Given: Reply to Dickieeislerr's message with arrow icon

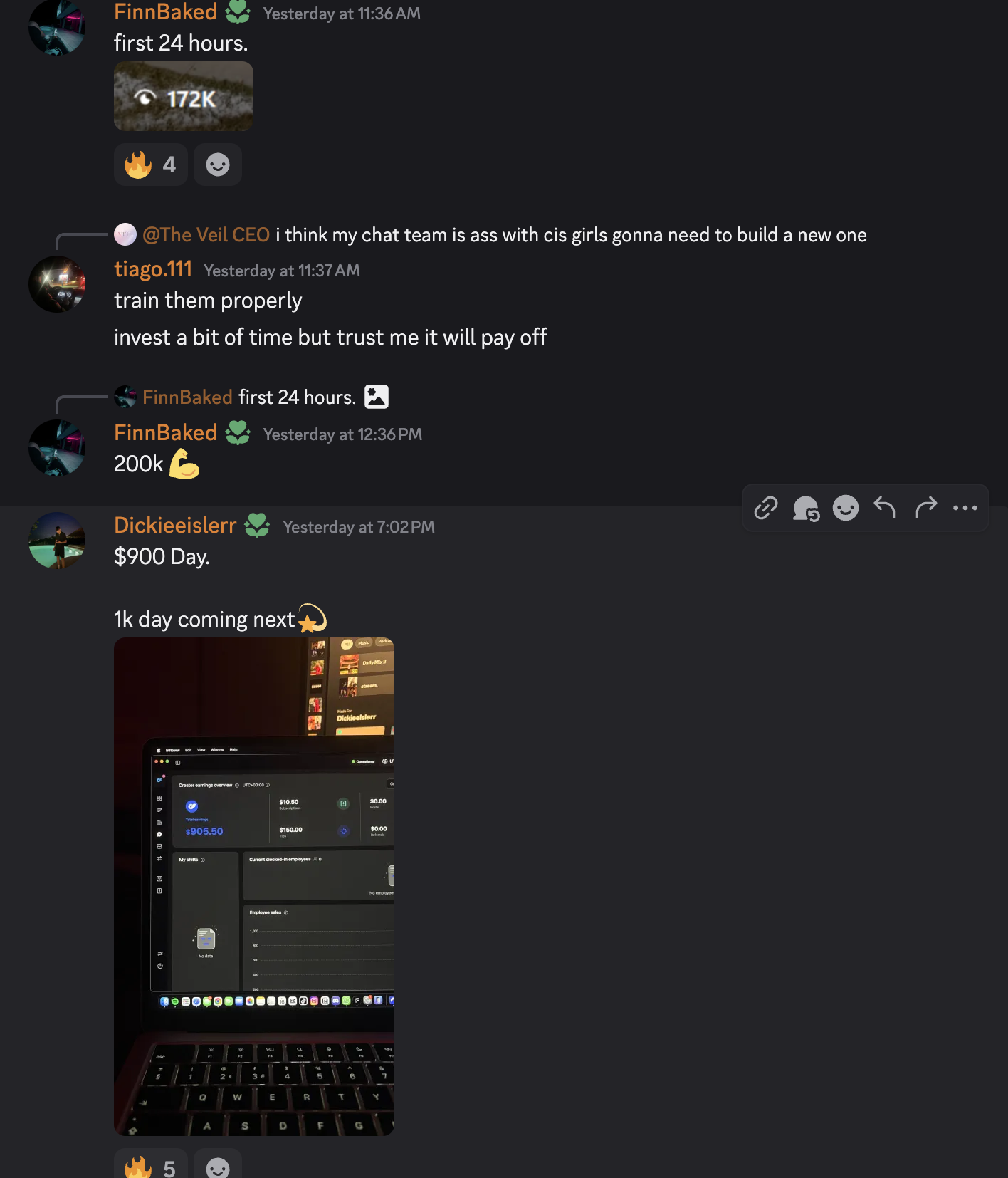Looking at the screenshot, I should coord(885,508).
